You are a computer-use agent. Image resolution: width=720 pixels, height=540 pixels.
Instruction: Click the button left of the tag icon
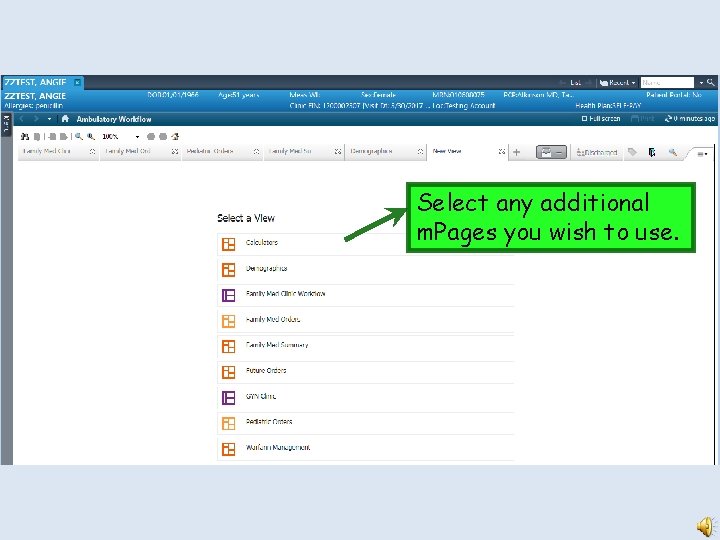tap(596, 152)
